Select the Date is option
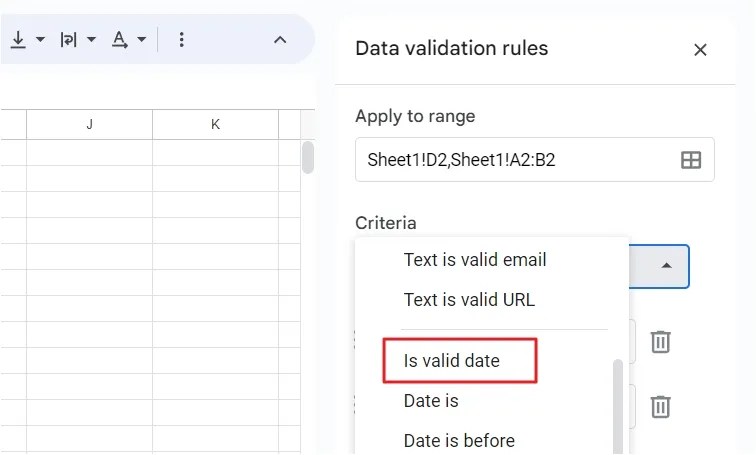Image resolution: width=756 pixels, height=455 pixels. [x=431, y=401]
